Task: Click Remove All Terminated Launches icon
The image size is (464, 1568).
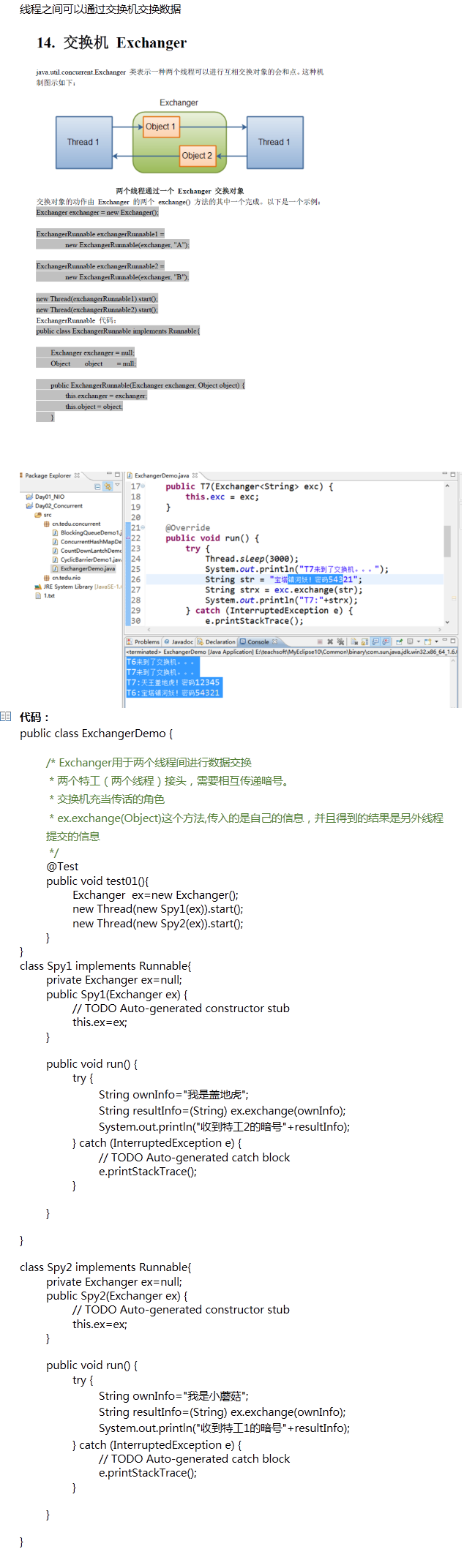Action: 340,642
